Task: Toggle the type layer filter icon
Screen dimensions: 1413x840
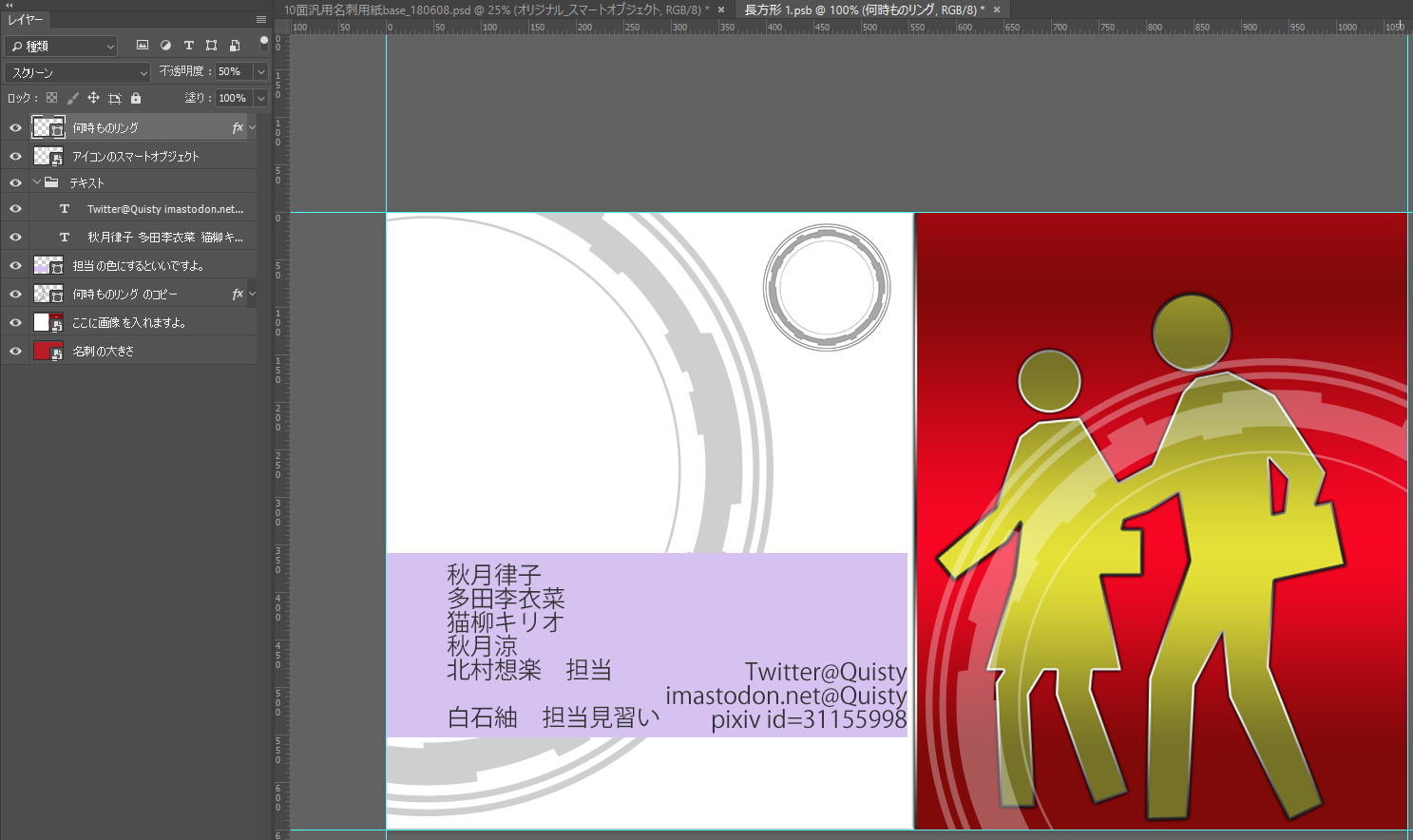Action: [x=188, y=45]
